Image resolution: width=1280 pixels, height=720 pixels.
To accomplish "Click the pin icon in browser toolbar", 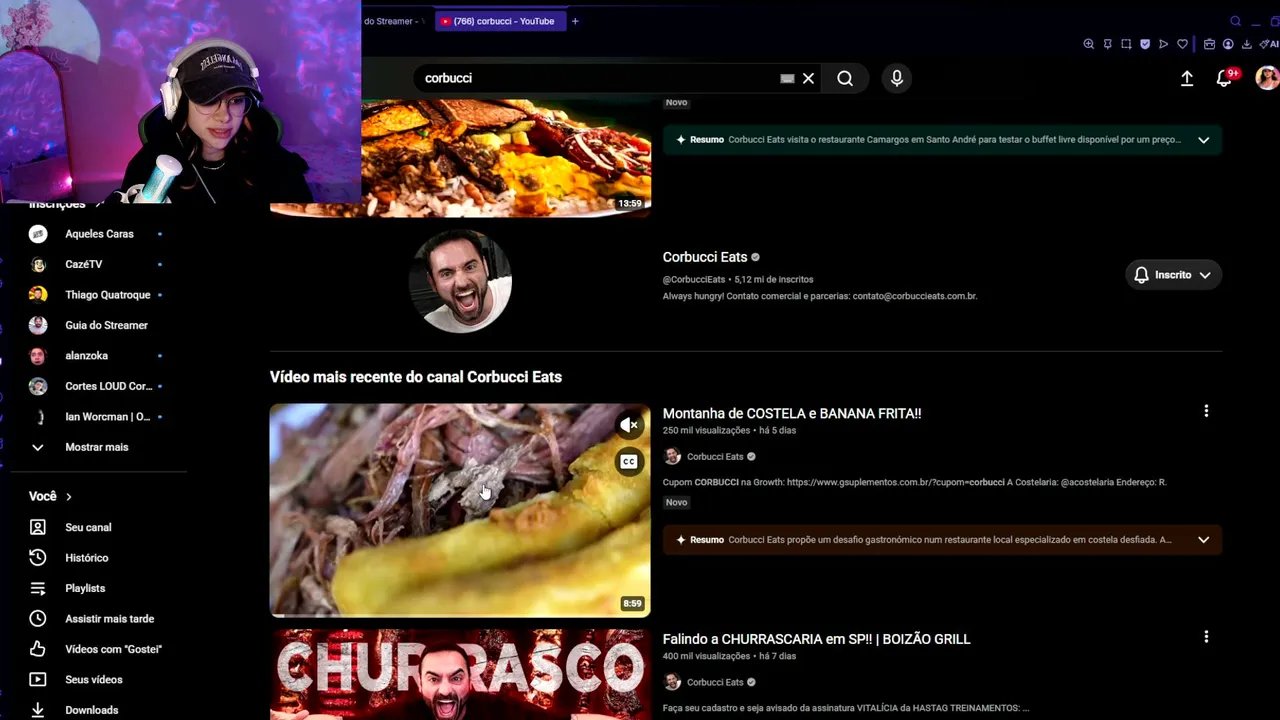I will pyautogui.click(x=1107, y=44).
